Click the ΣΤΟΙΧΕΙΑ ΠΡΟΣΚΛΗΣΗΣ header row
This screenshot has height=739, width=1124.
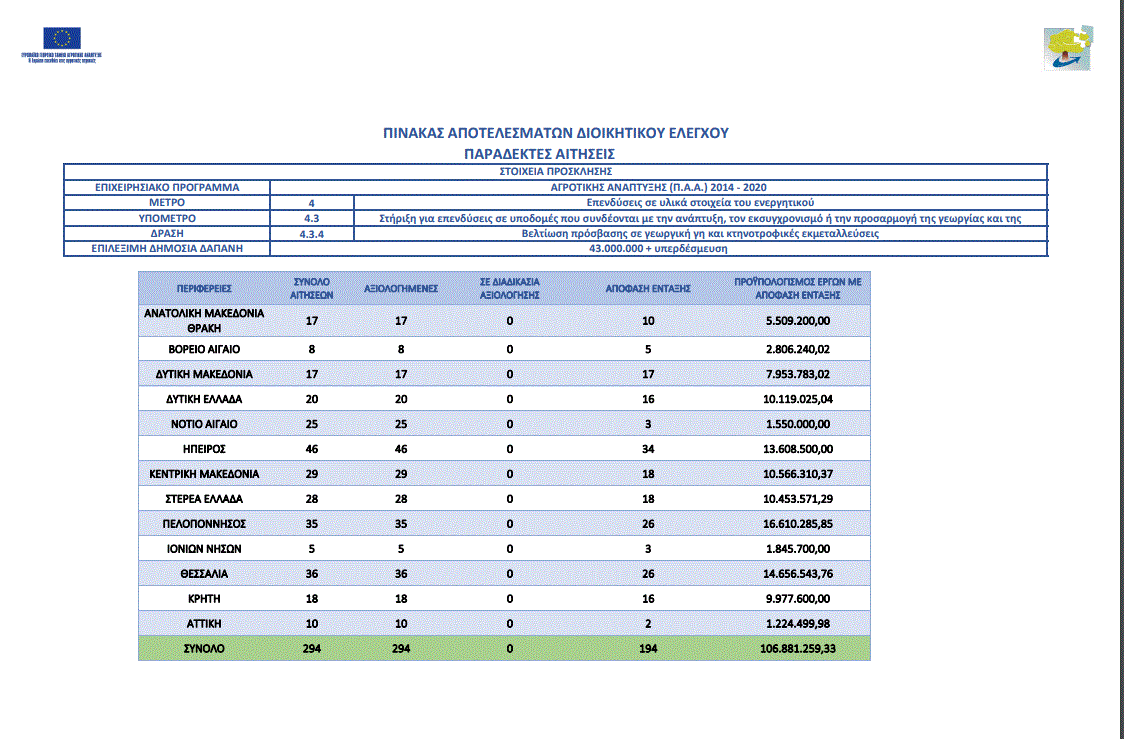coord(555,172)
